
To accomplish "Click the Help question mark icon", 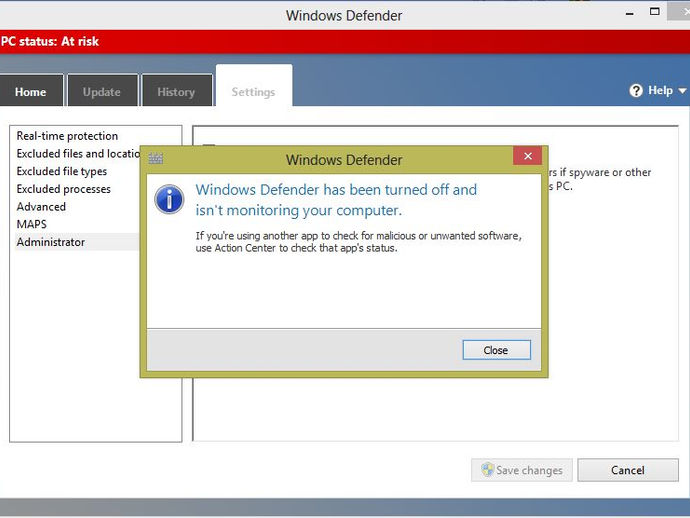I will point(636,90).
